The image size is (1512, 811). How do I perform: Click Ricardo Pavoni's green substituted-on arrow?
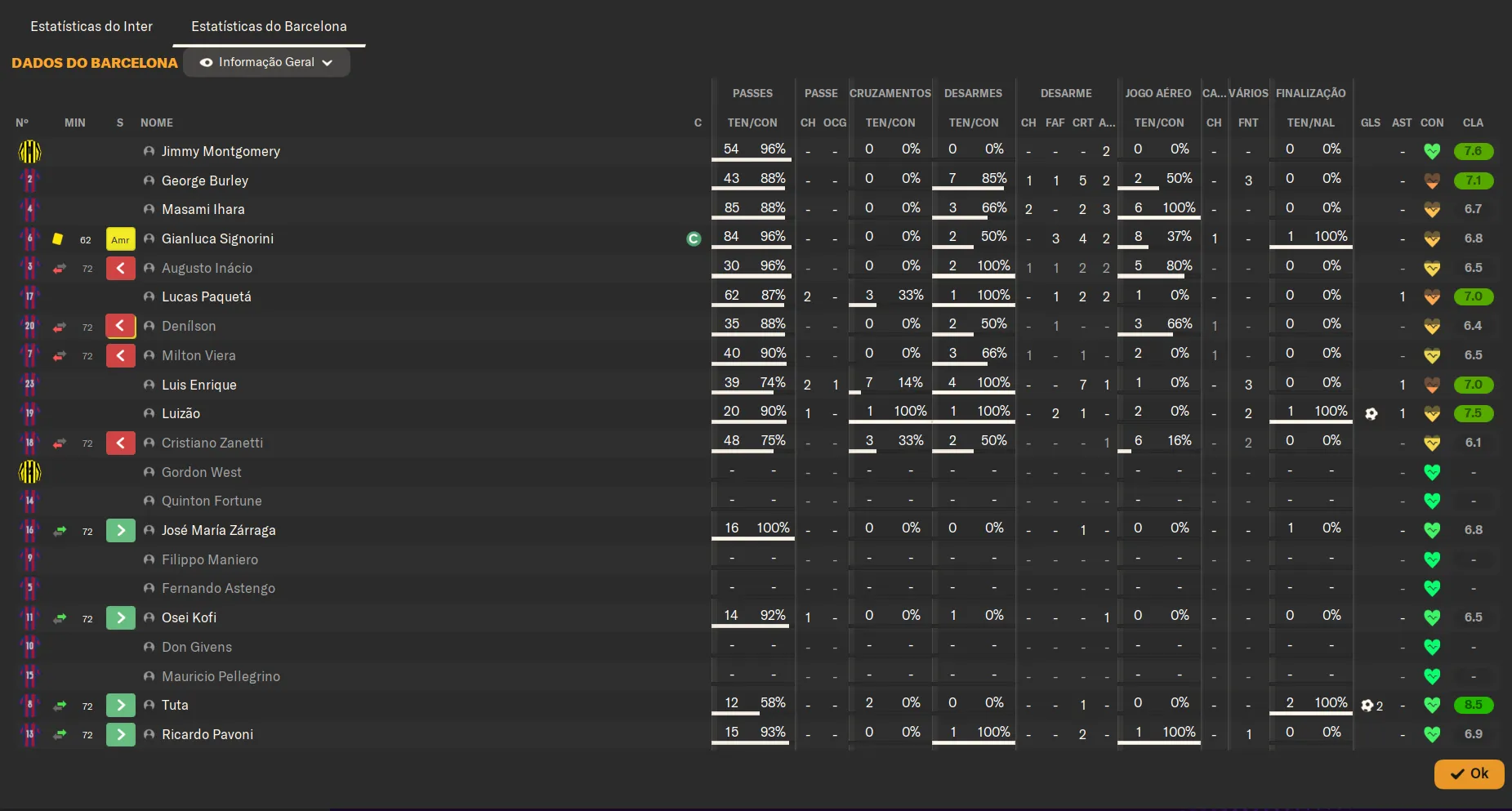click(x=120, y=734)
